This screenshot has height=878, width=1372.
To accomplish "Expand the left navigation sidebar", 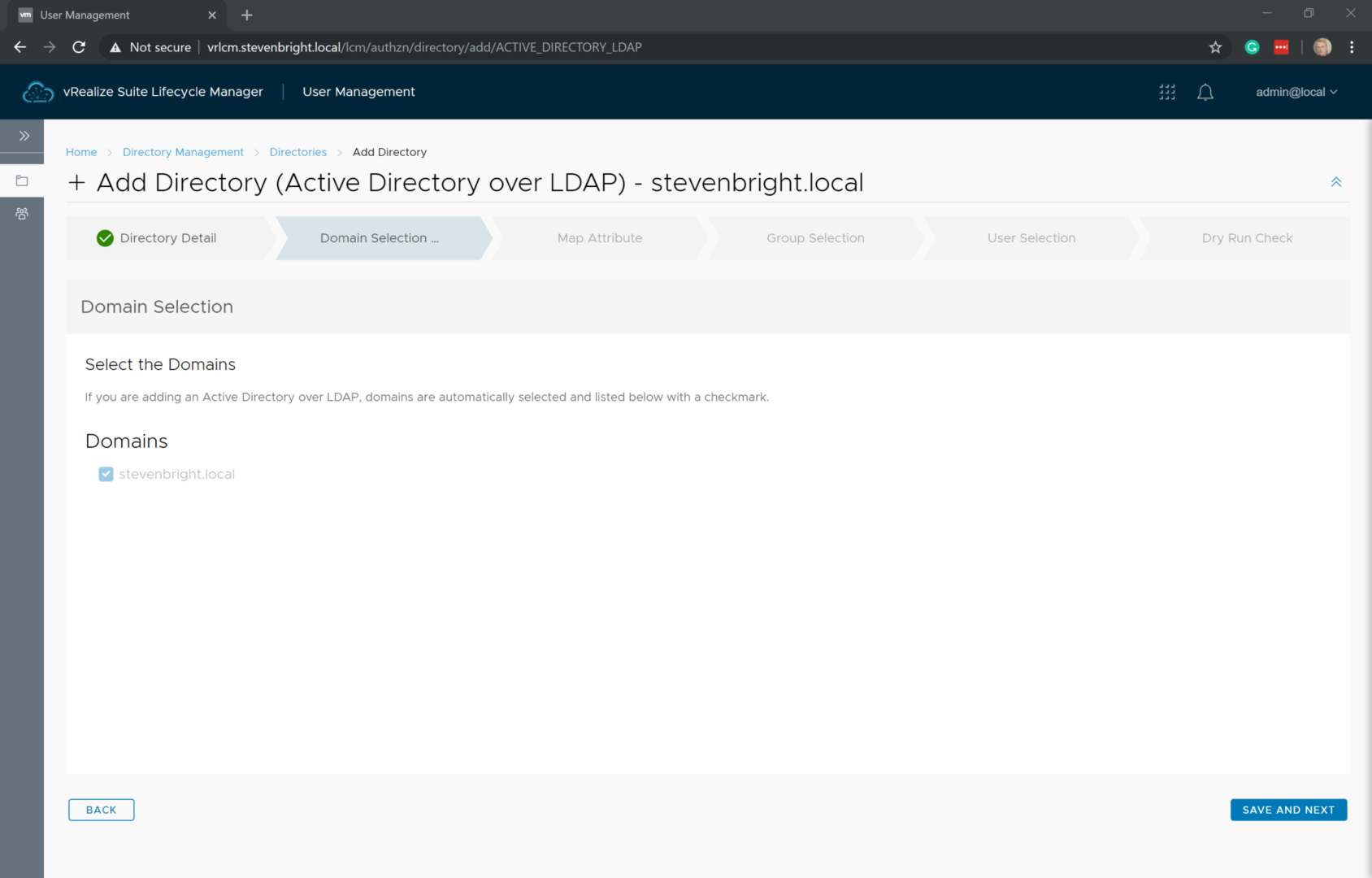I will tap(24, 136).
